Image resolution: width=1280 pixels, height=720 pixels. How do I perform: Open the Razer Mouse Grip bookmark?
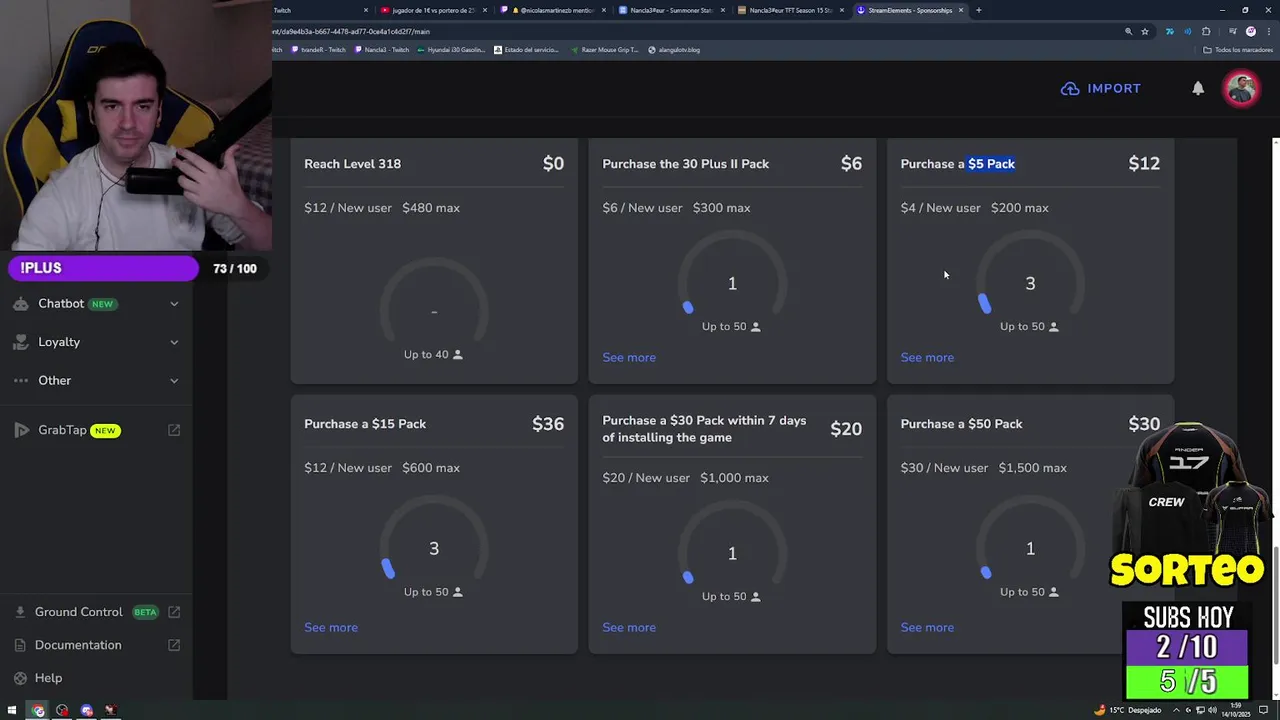coord(605,50)
